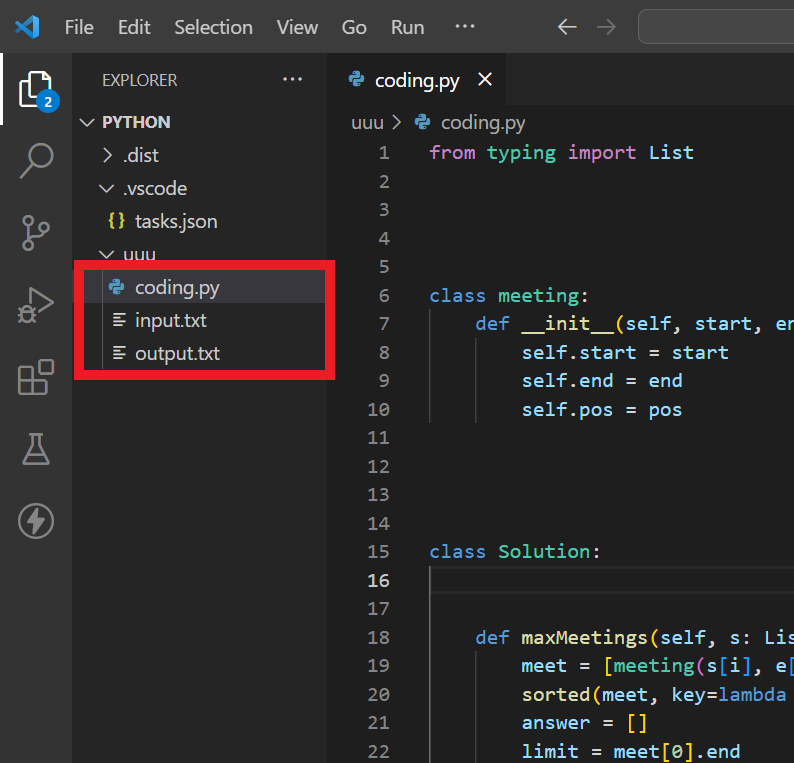Click the lightning bolt activity bar icon
The height and width of the screenshot is (763, 794).
coord(36,521)
